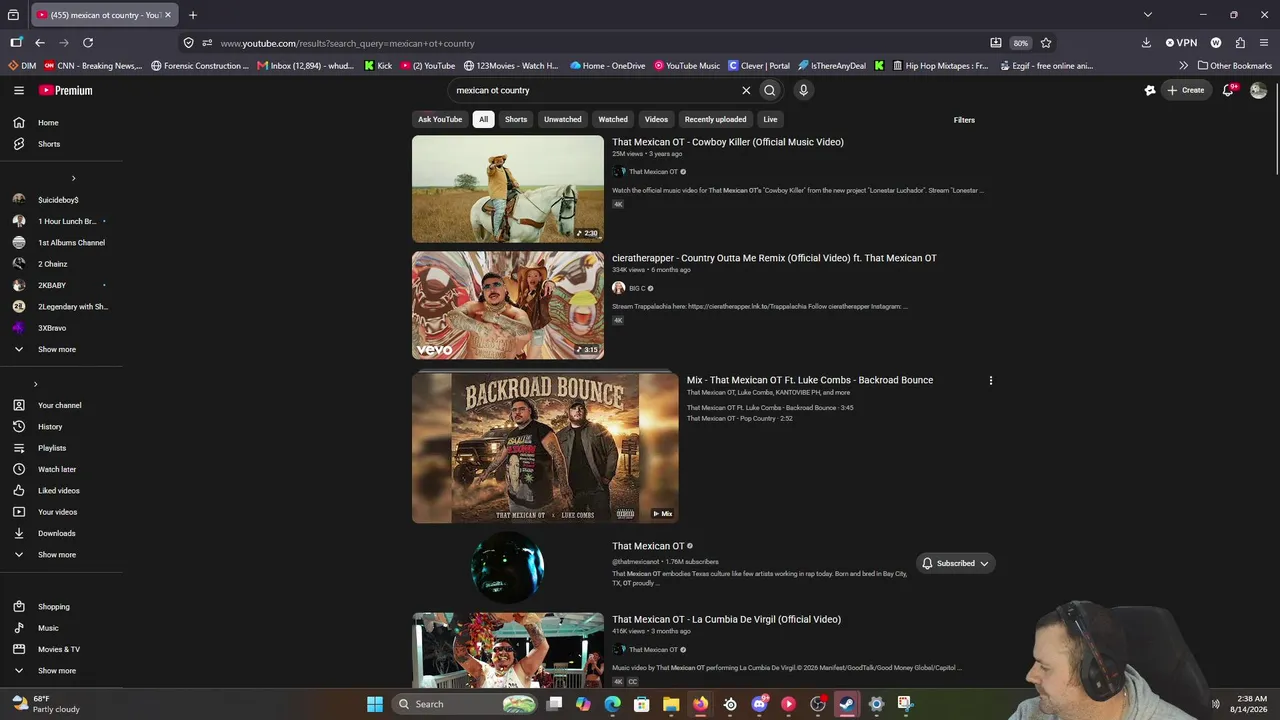Select the Watched filter chip
Viewport: 1280px width, 720px height.
[613, 119]
